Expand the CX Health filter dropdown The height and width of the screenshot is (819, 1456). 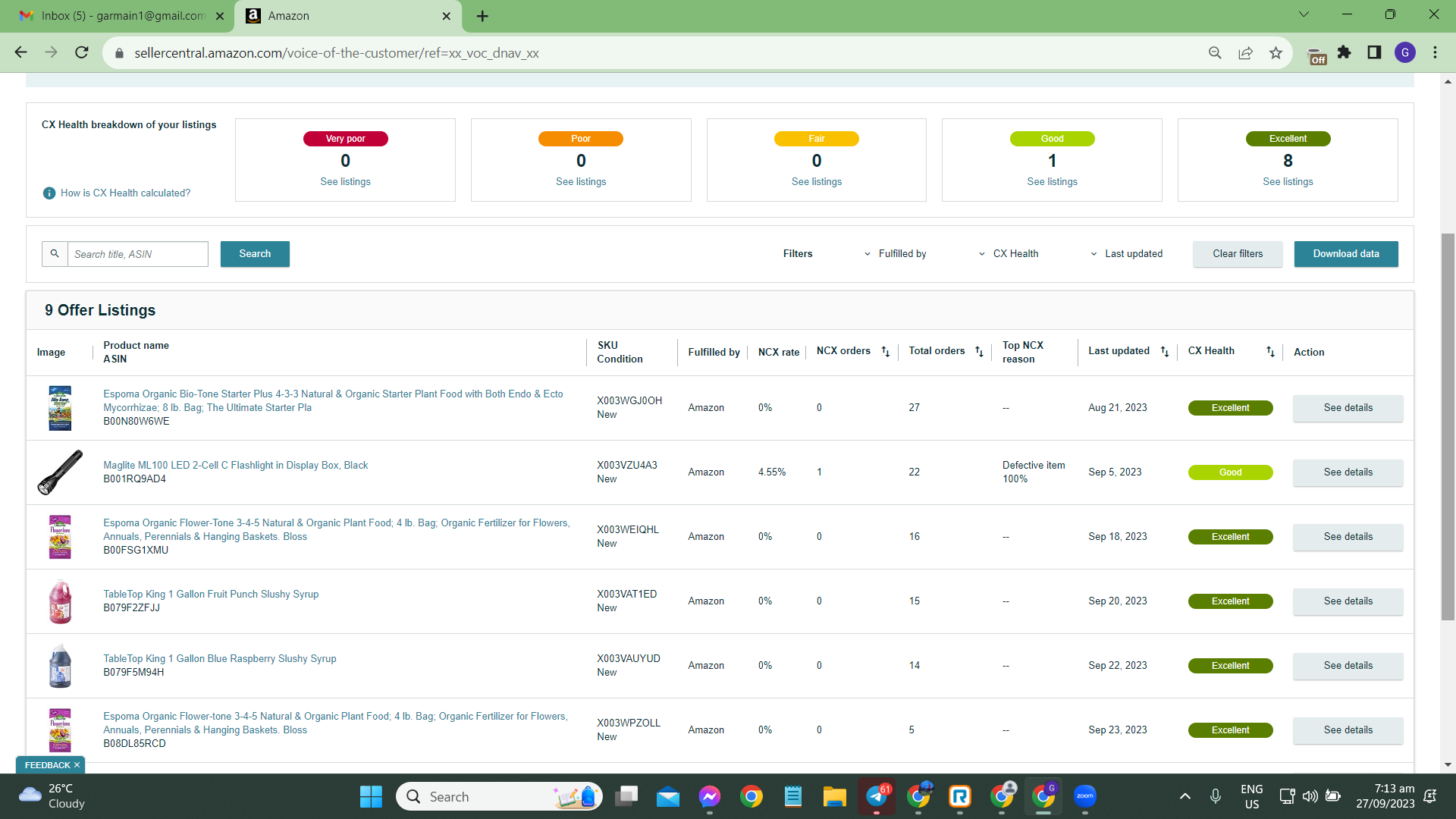tap(1009, 254)
